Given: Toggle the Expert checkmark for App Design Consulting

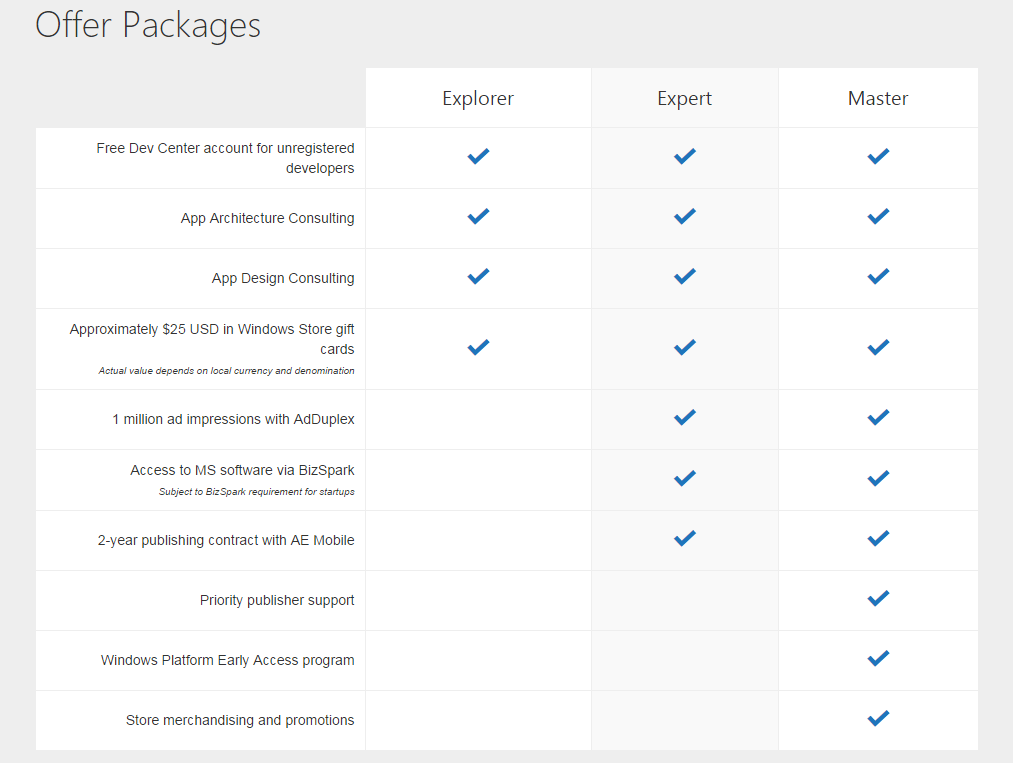Looking at the screenshot, I should point(684,277).
